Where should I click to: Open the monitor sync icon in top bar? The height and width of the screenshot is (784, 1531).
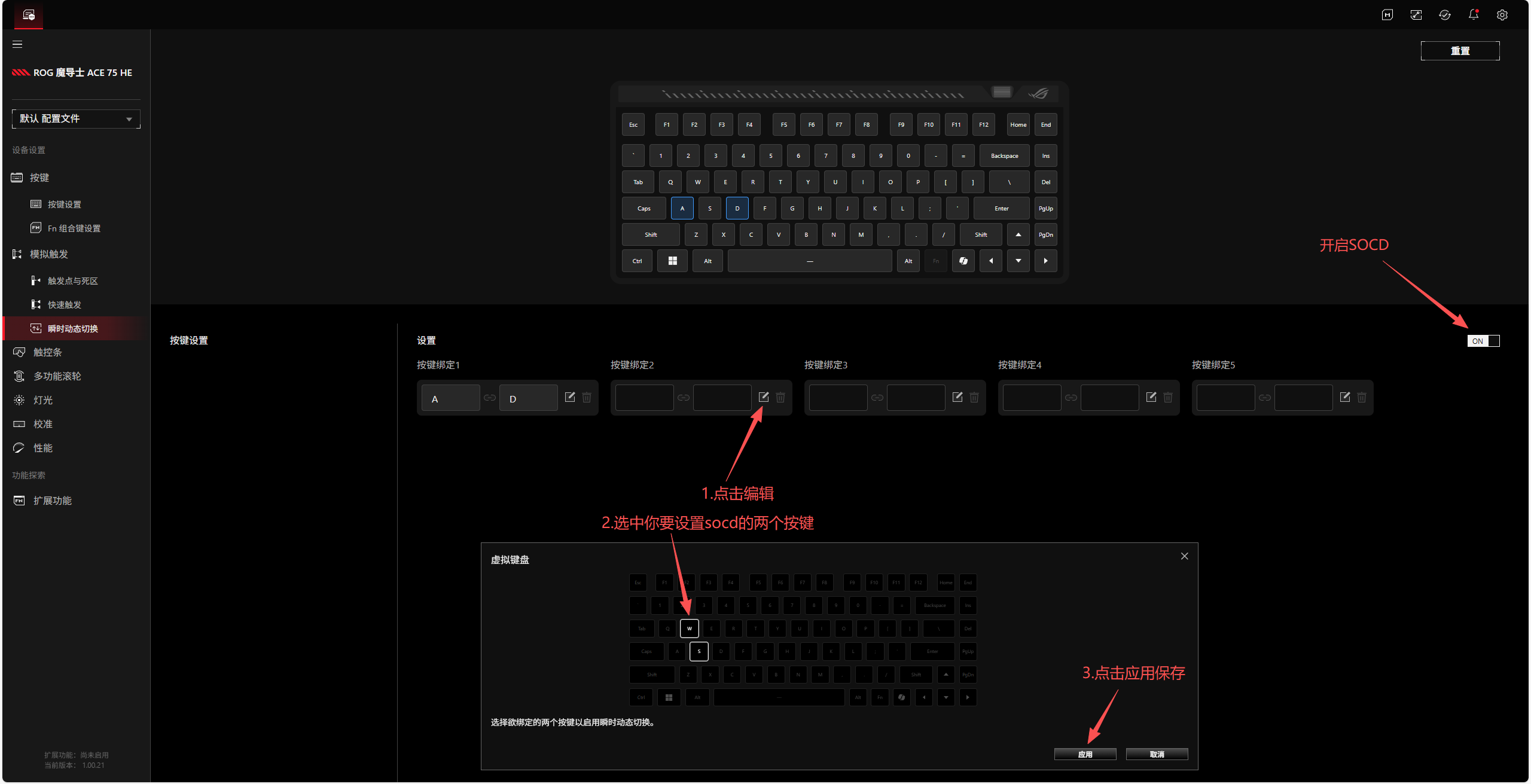1416,15
